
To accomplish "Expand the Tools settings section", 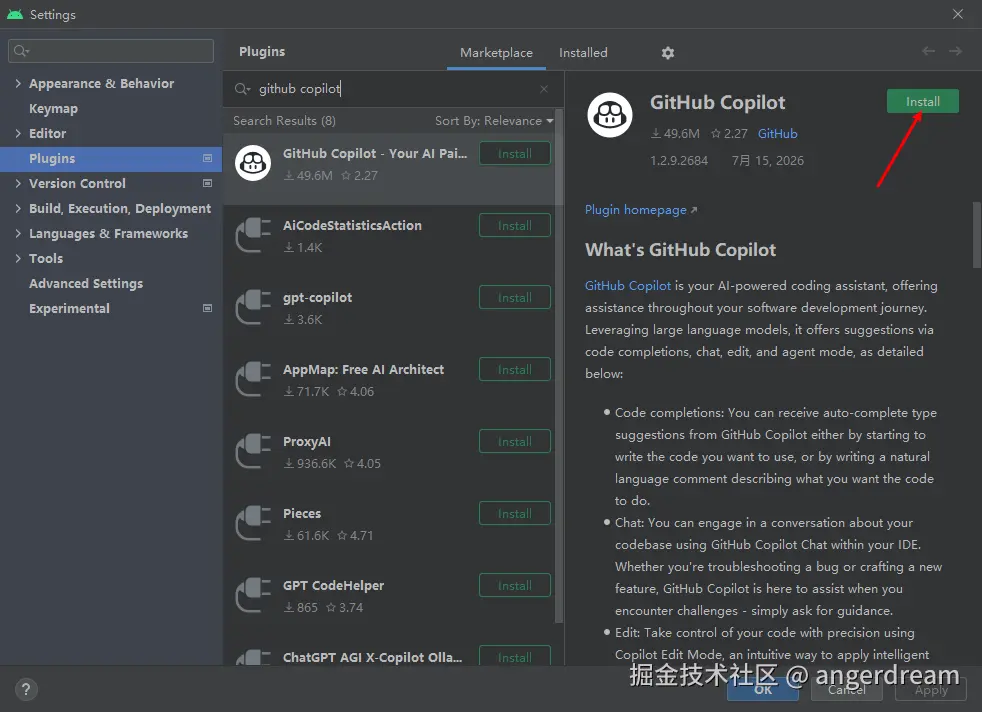I will (x=18, y=259).
